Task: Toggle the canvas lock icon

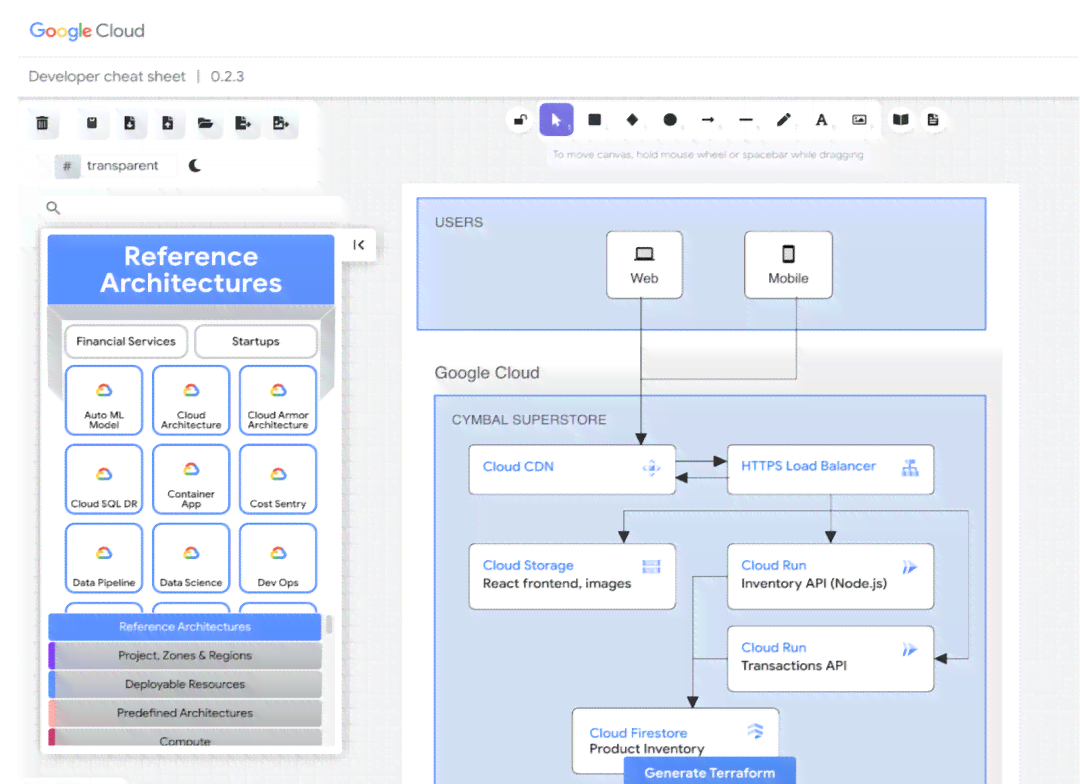Action: tap(521, 120)
